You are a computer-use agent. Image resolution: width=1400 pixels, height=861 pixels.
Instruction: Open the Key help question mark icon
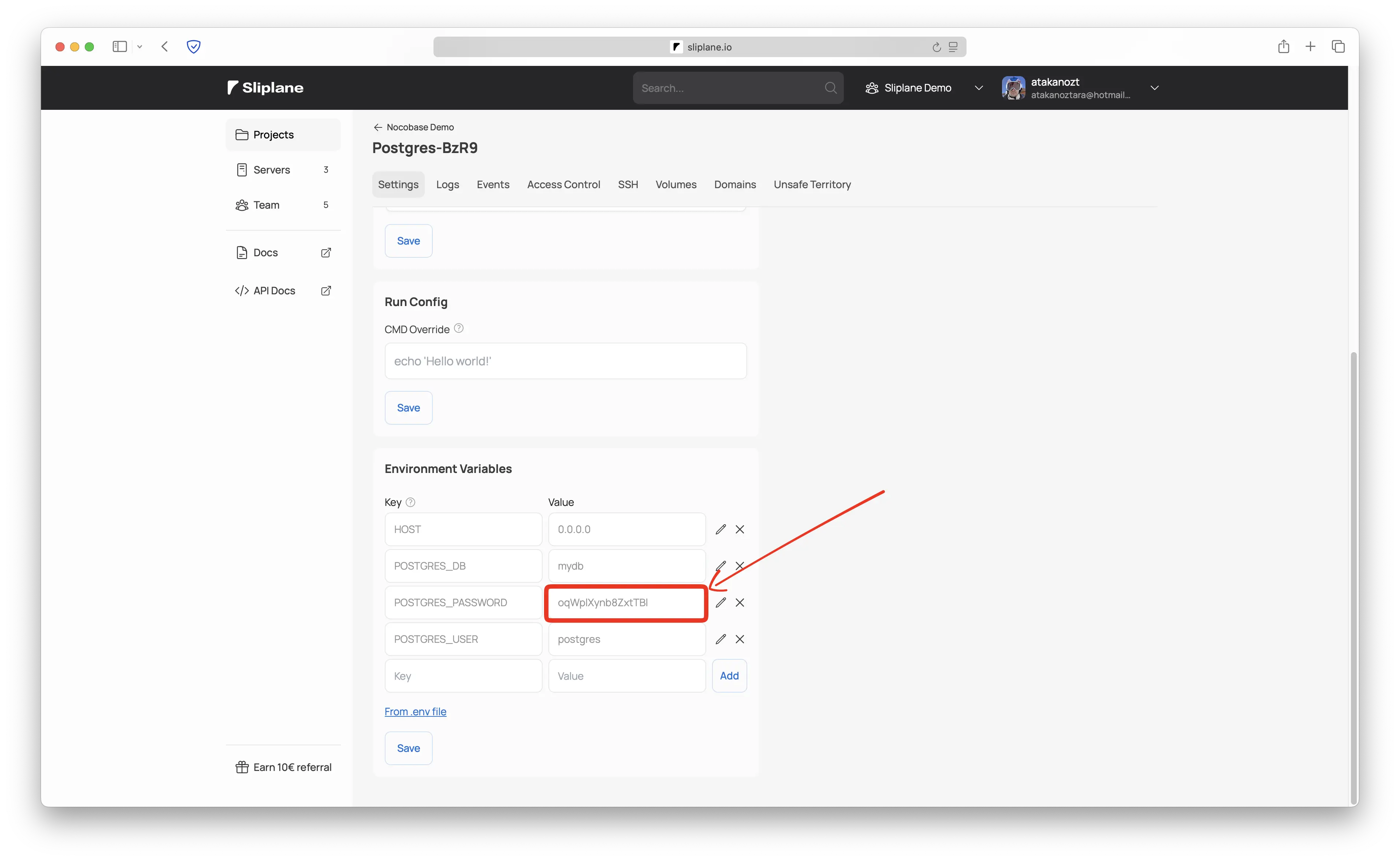pos(410,502)
